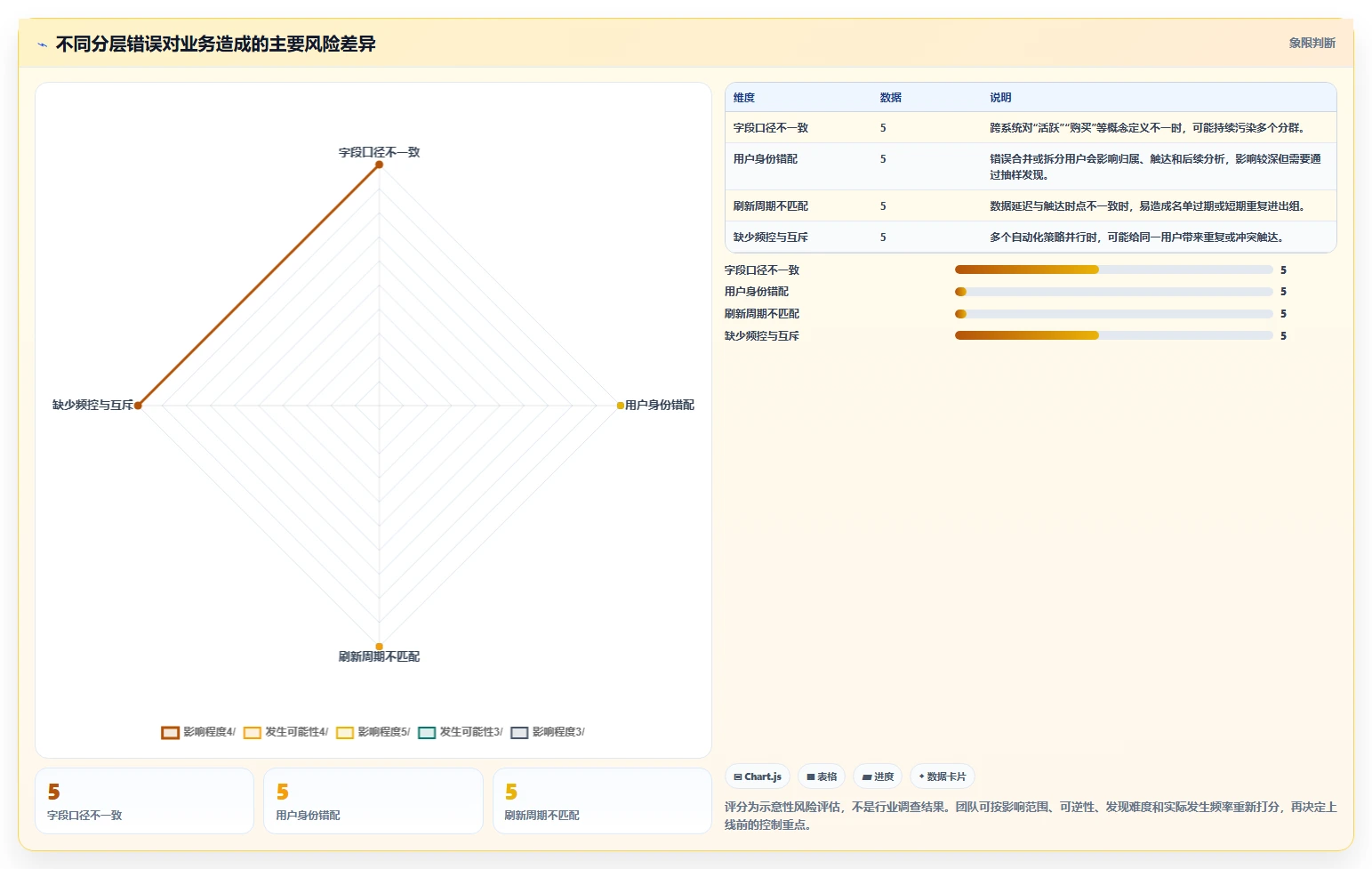Click the value 5 after 字段口径不一致 progress bar
Screen dimensions: 1372x869
pos(1283,270)
